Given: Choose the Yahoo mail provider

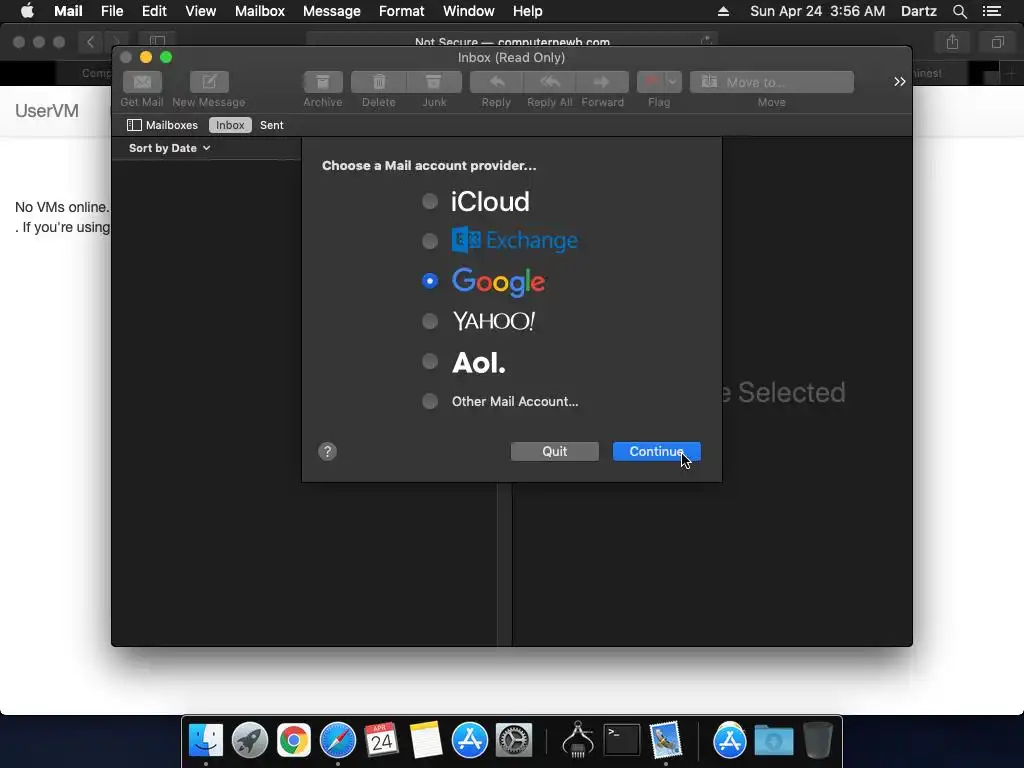Looking at the screenshot, I should pos(430,321).
